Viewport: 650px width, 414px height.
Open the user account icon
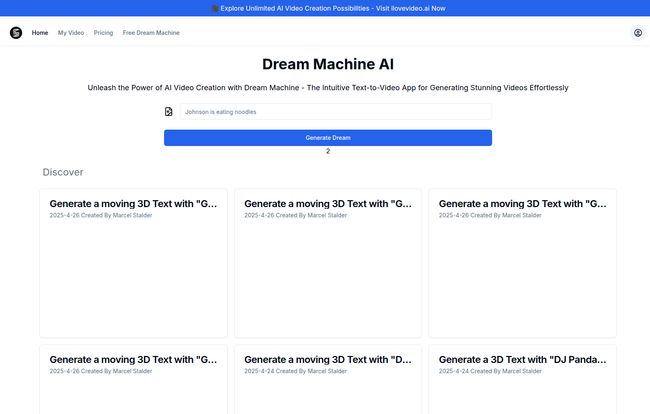(x=638, y=33)
